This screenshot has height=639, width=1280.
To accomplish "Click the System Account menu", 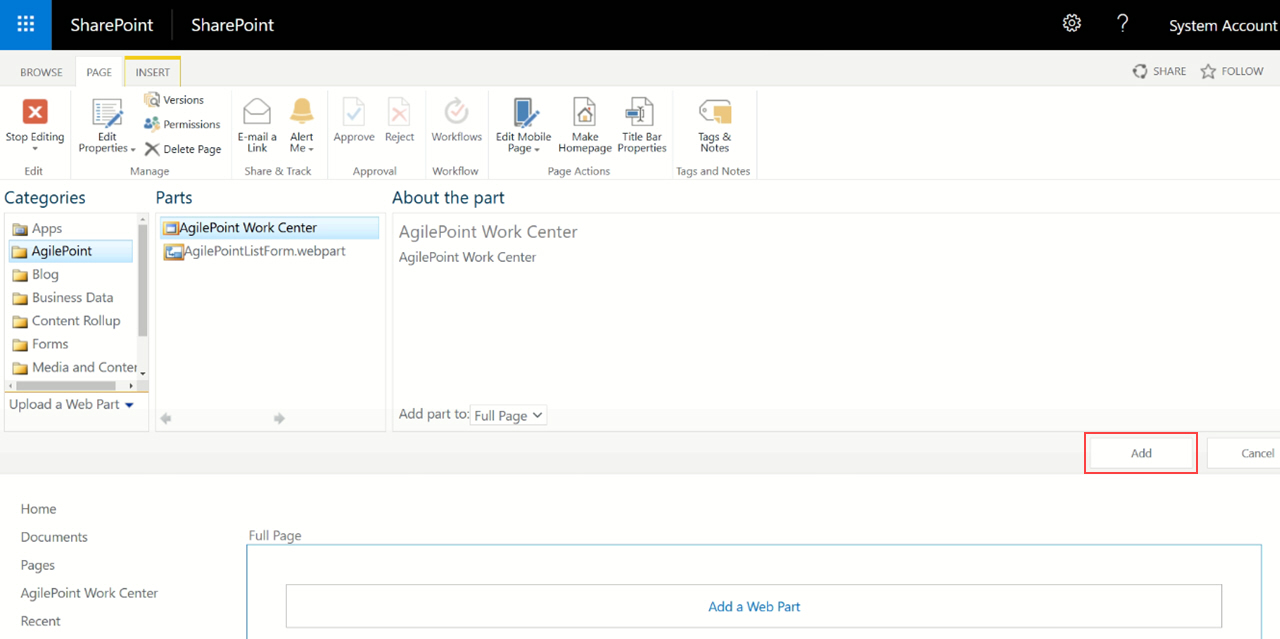I will pos(1223,25).
